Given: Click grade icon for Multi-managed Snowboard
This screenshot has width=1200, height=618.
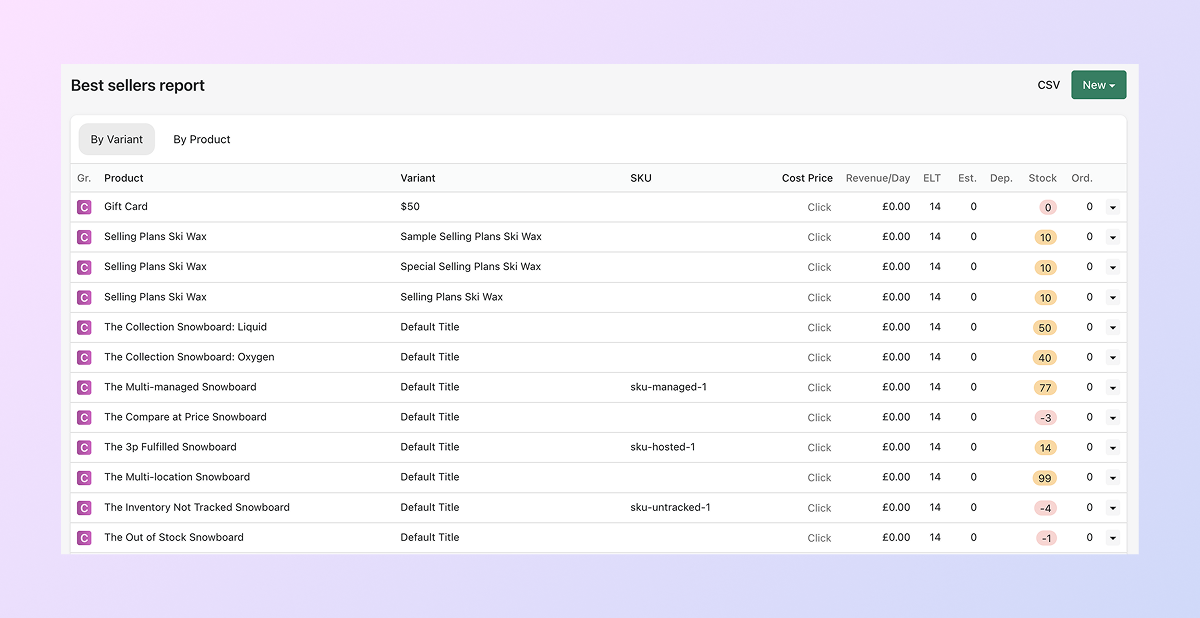Looking at the screenshot, I should pyautogui.click(x=84, y=387).
